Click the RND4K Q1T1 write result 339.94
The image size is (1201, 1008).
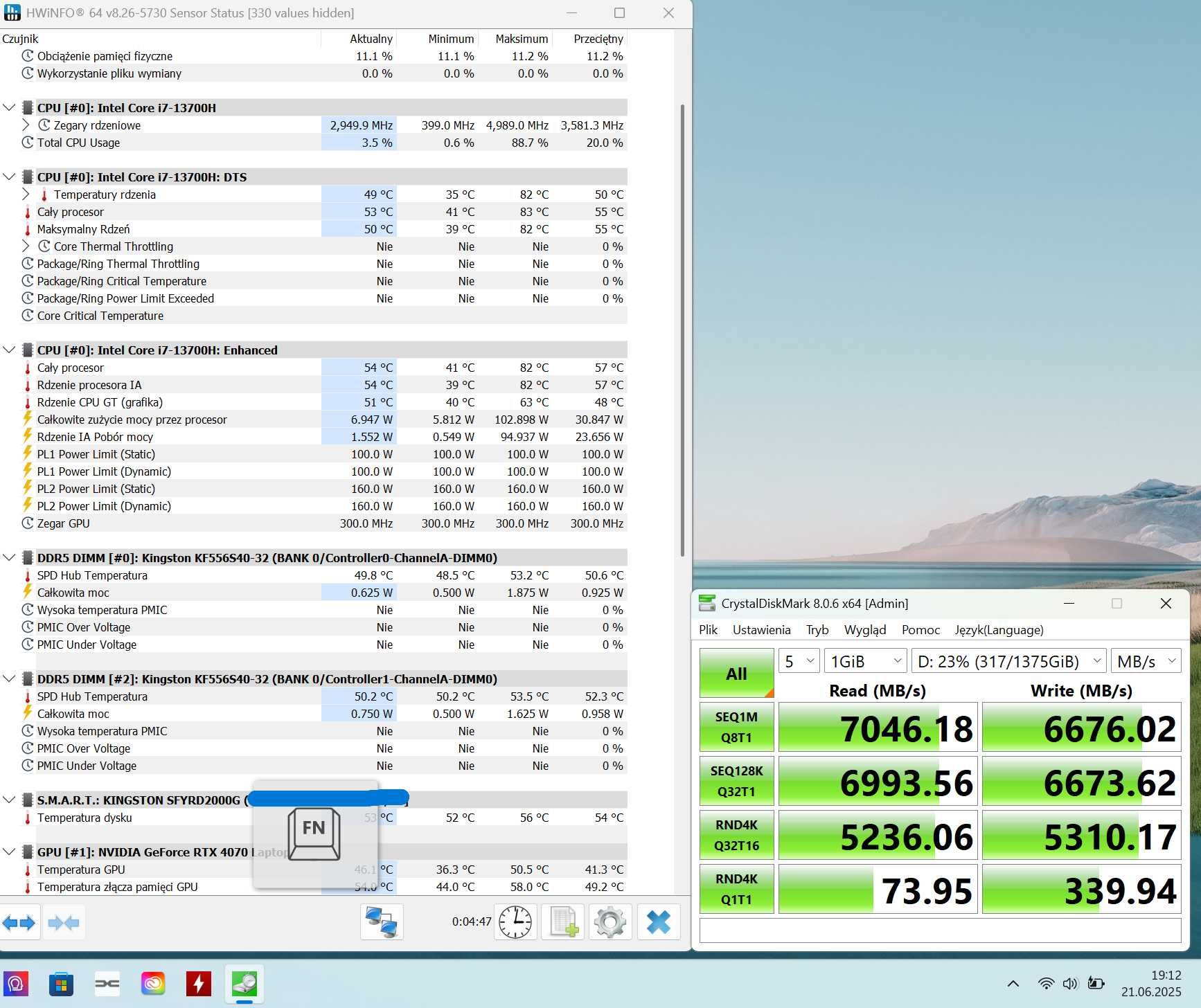pyautogui.click(x=1081, y=890)
